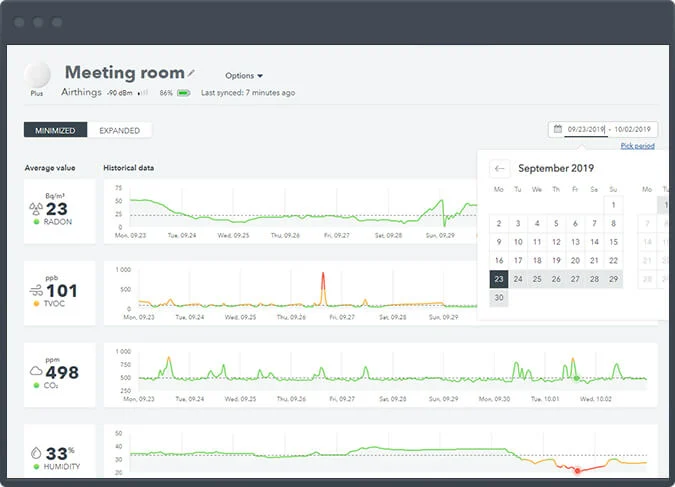Select September 23 in the calendar

click(499, 279)
